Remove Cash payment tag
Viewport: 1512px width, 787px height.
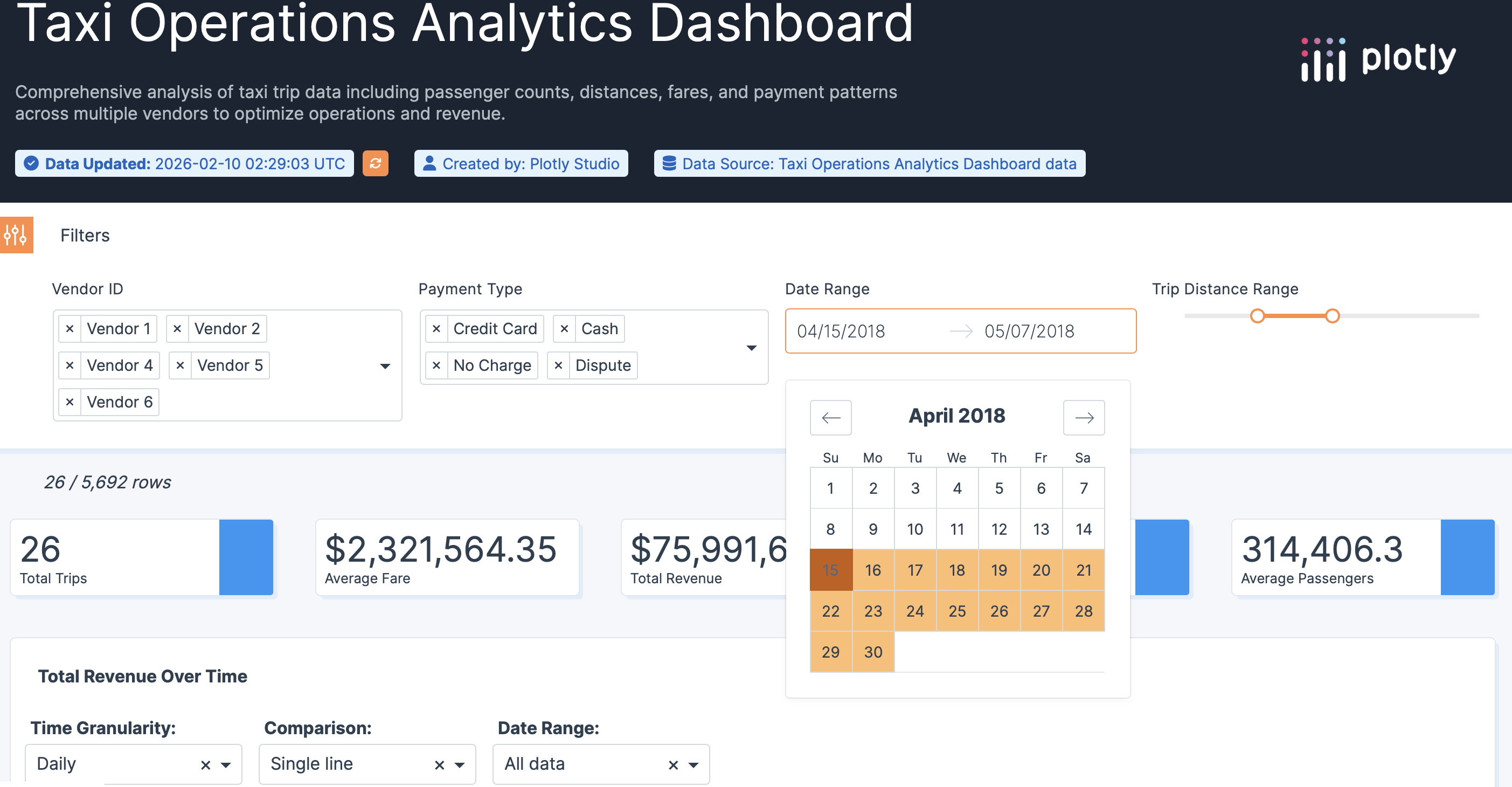(x=564, y=328)
